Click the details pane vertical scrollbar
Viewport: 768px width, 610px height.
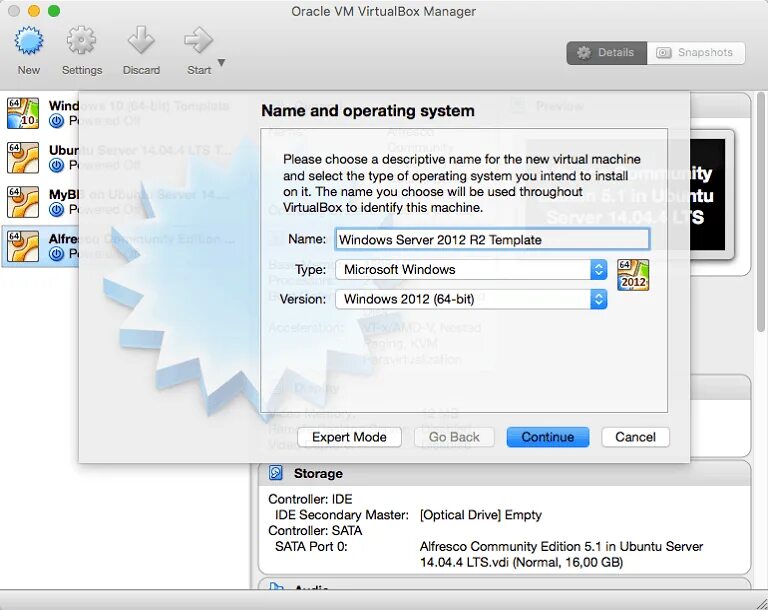tap(761, 211)
